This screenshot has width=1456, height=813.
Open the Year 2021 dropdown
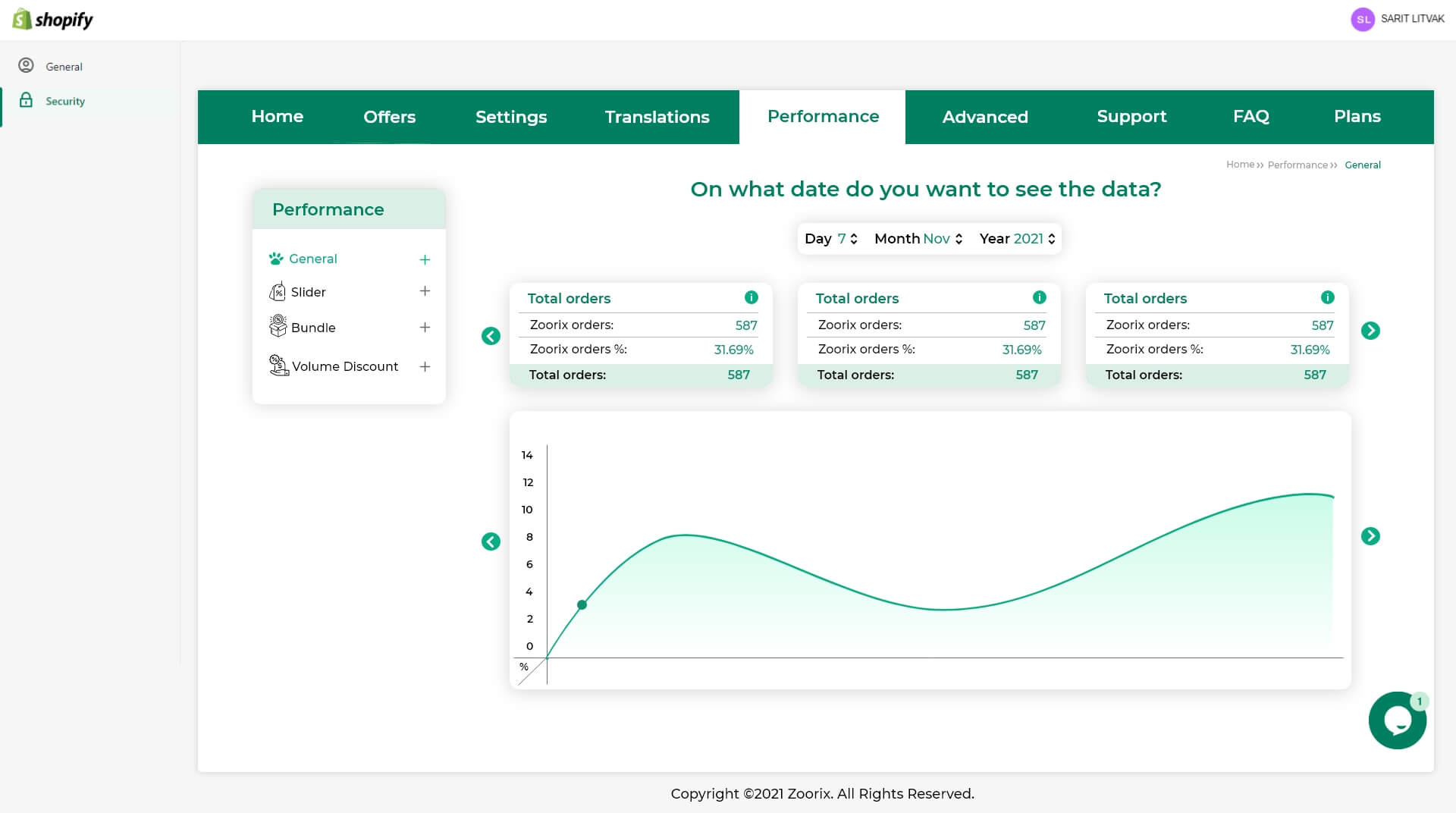(1017, 239)
